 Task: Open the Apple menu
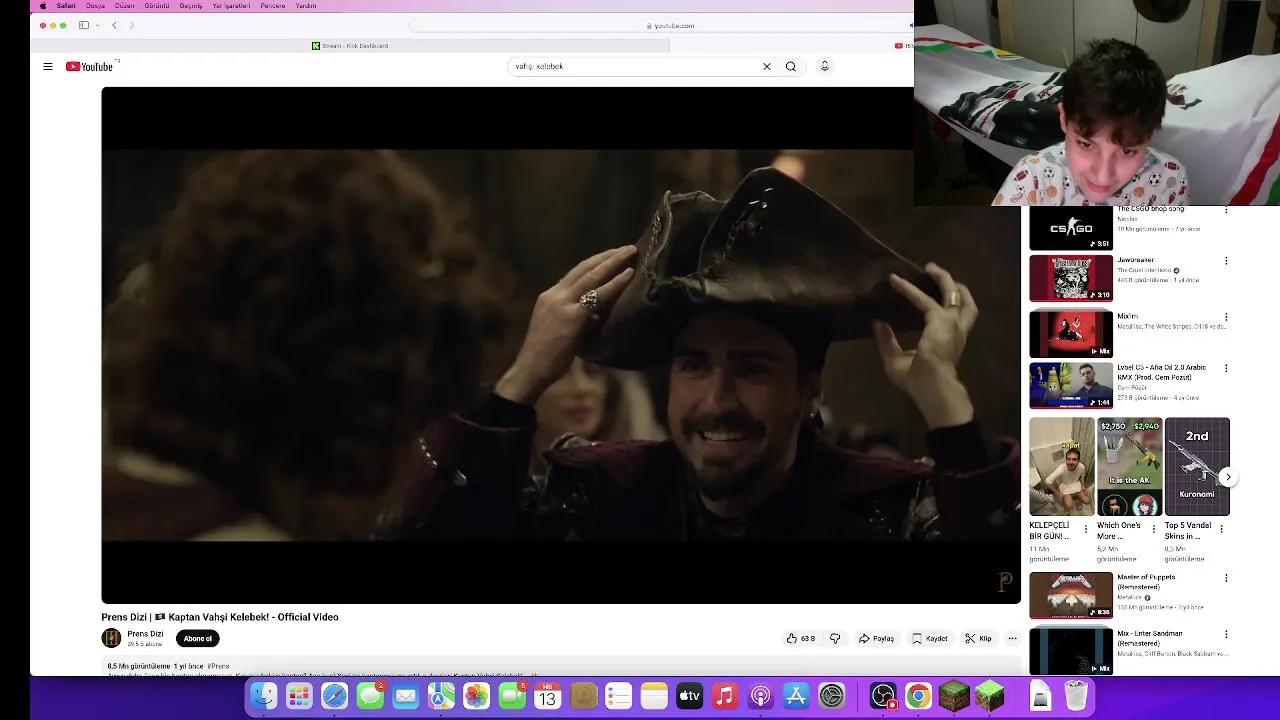coord(42,6)
